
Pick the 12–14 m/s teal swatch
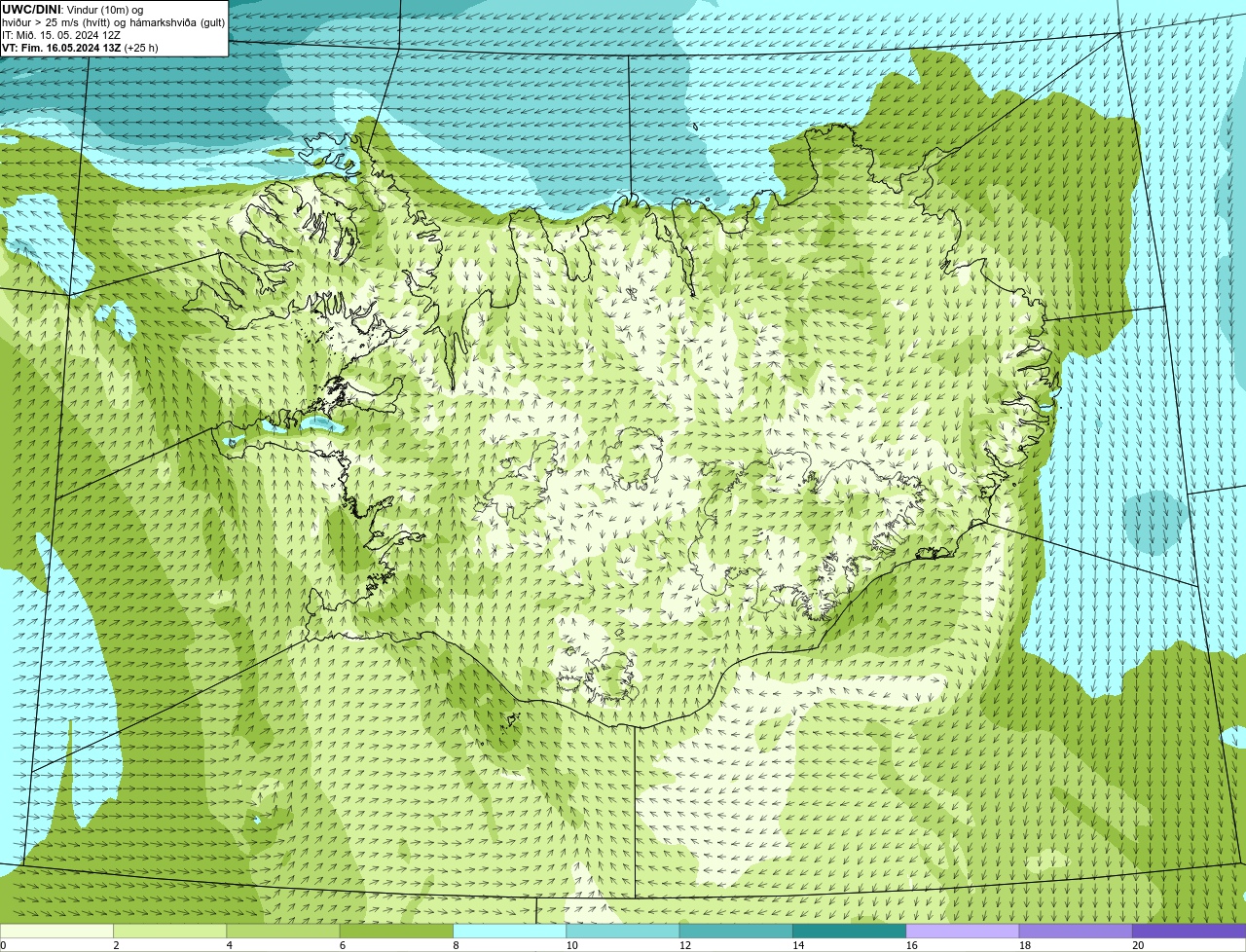click(736, 931)
